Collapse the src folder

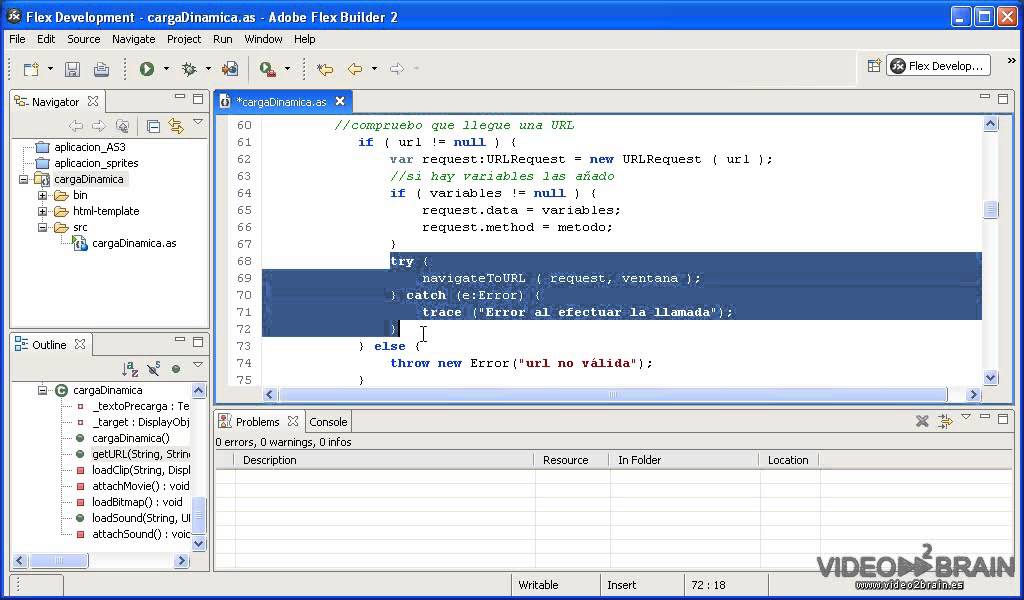(42, 227)
